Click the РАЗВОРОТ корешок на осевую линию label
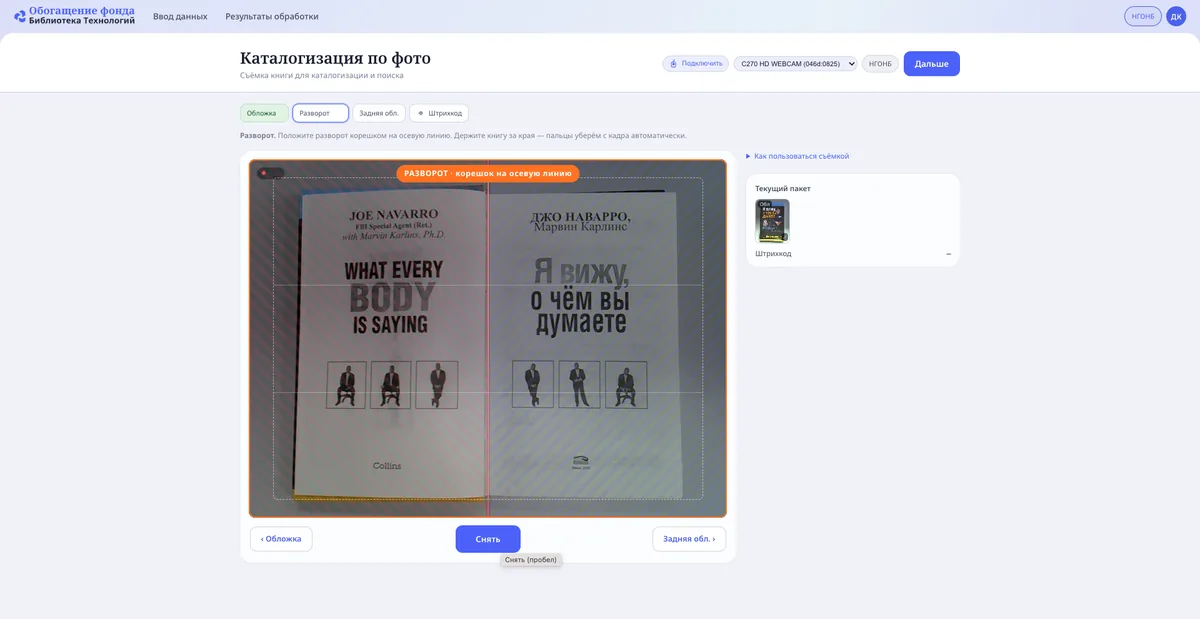This screenshot has width=1200, height=619. (x=488, y=173)
